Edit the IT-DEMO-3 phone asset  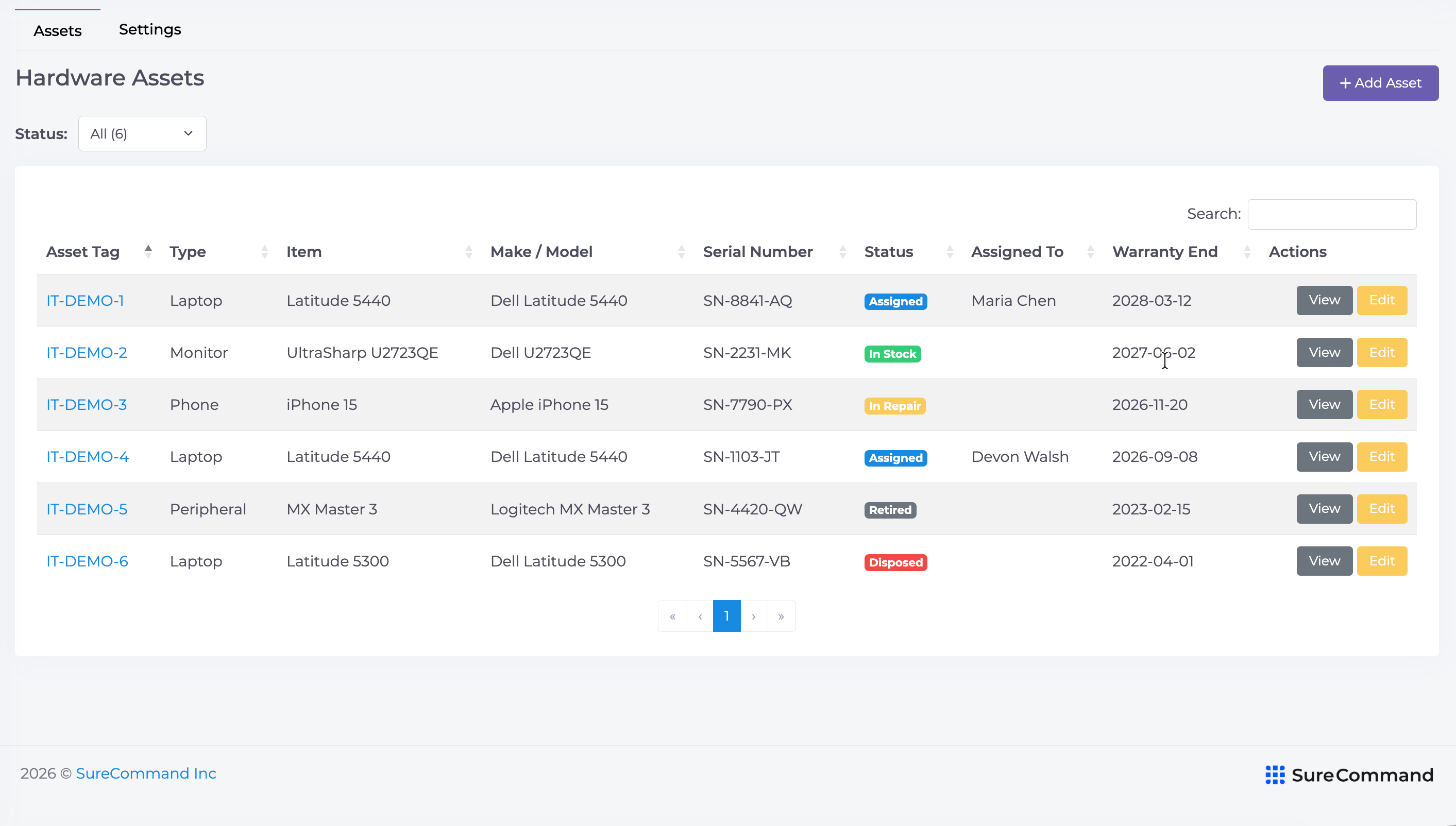pos(1382,404)
